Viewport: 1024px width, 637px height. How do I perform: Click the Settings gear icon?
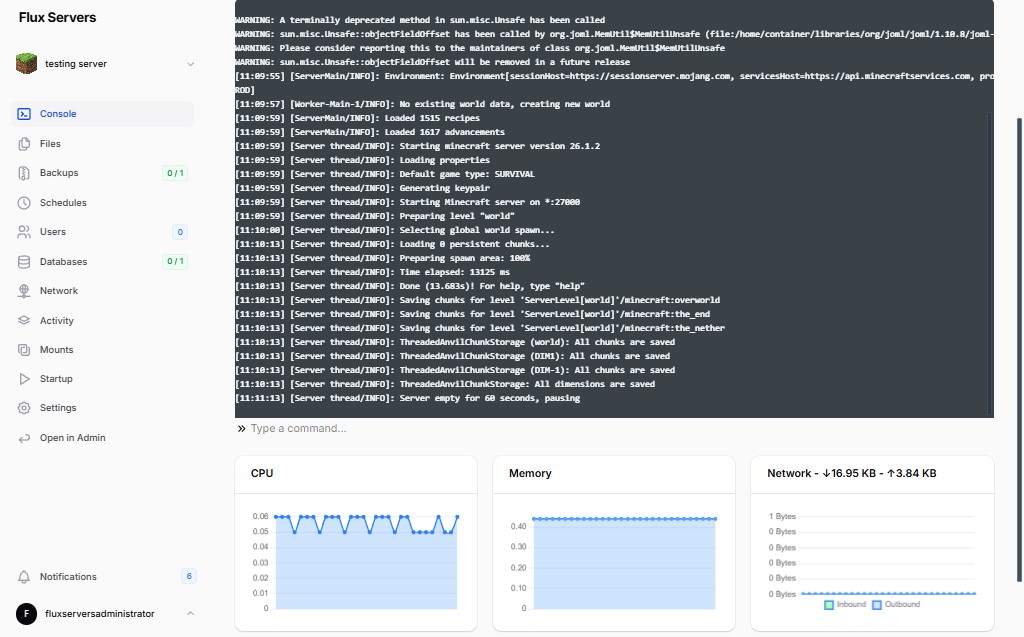24,408
